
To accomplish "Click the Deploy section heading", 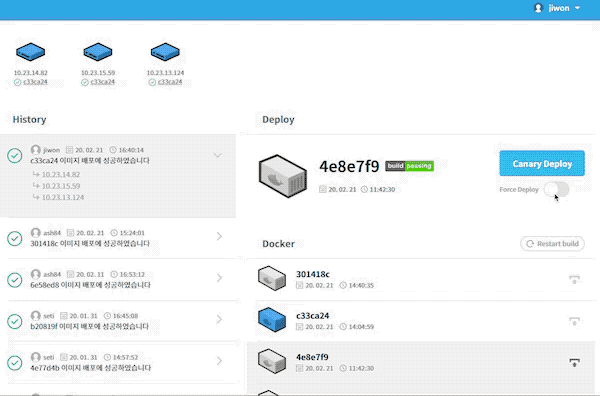I will tap(278, 119).
